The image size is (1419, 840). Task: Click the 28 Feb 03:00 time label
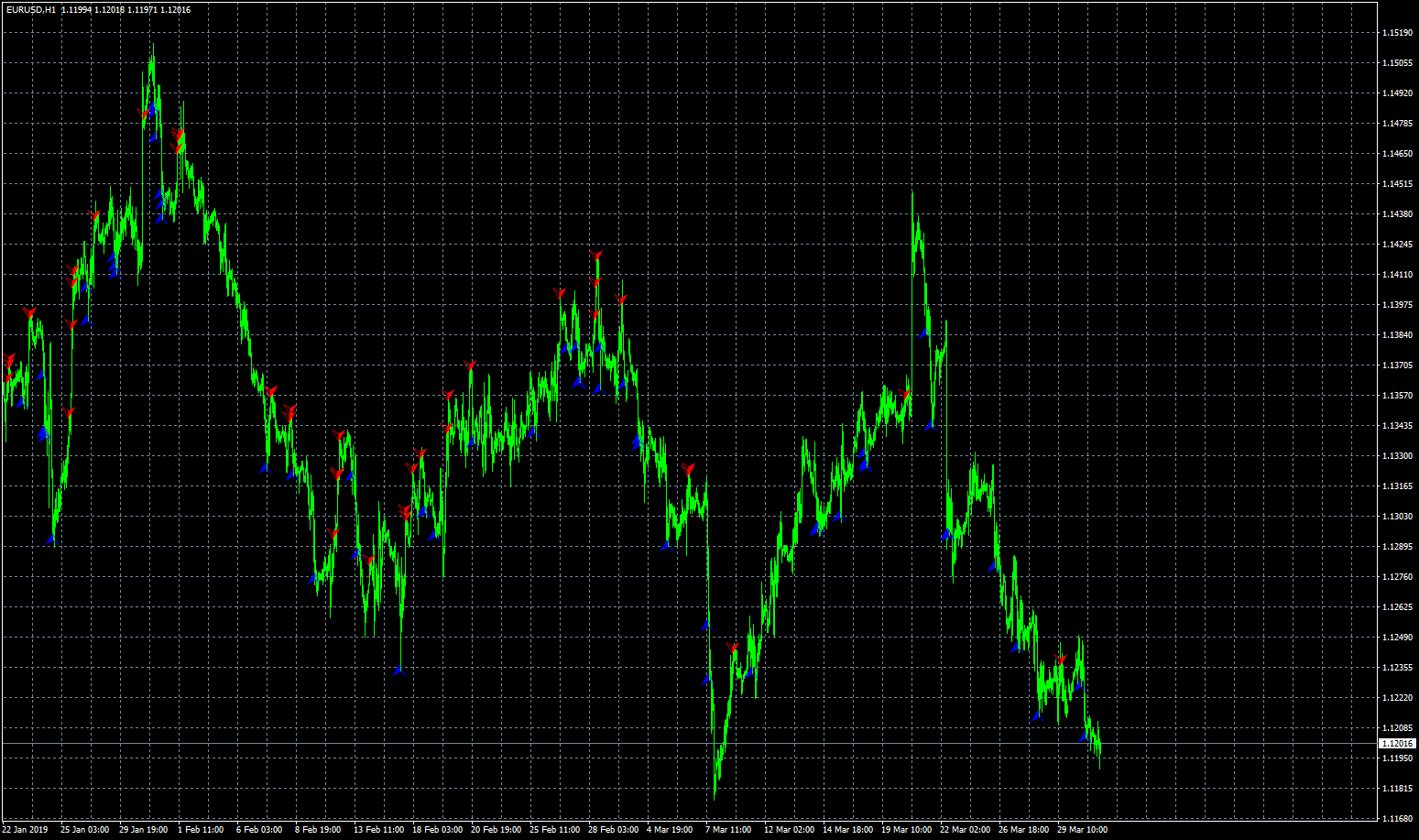click(613, 830)
